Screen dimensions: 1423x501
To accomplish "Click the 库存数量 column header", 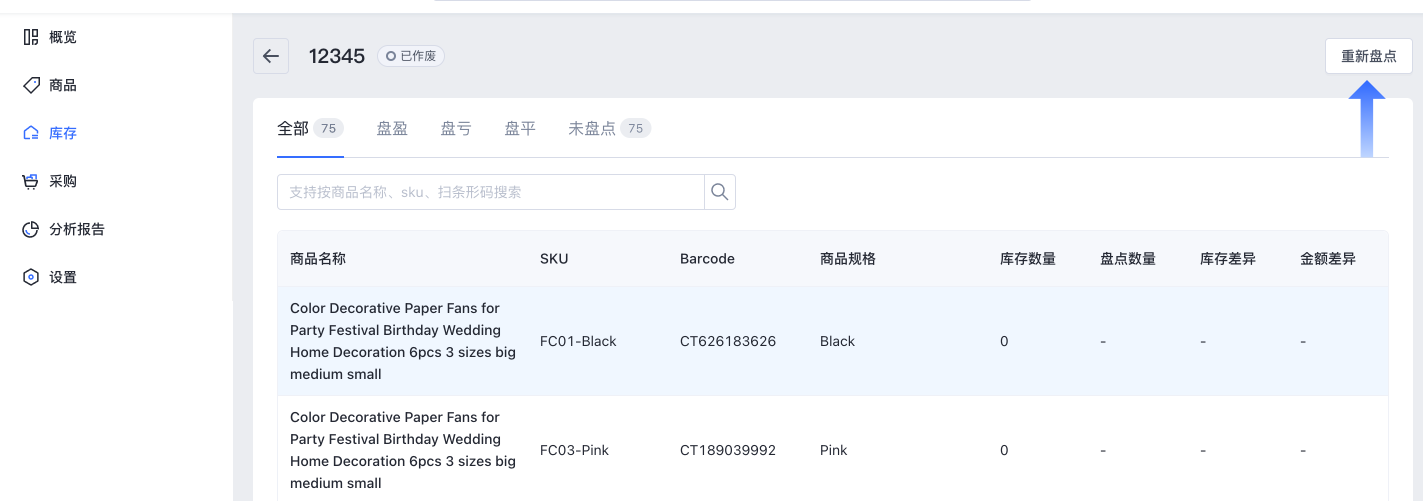I will click(1028, 258).
